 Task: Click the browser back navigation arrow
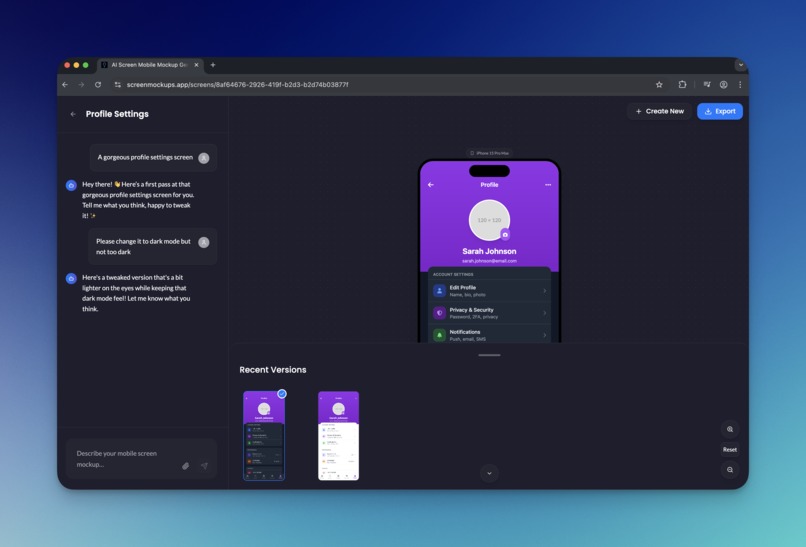coord(65,85)
